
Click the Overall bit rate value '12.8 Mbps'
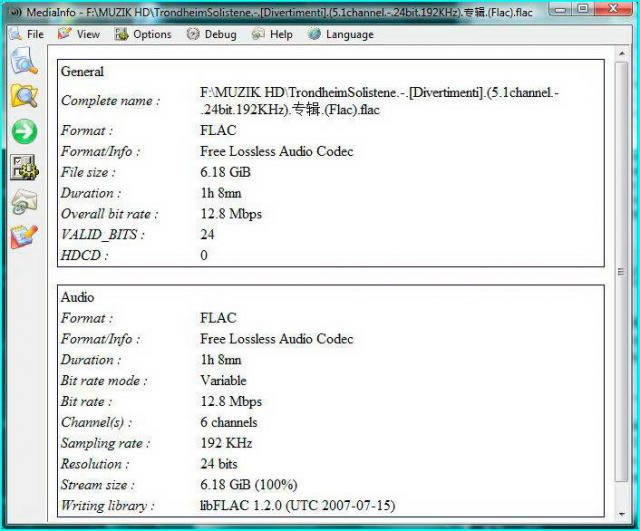coord(231,214)
